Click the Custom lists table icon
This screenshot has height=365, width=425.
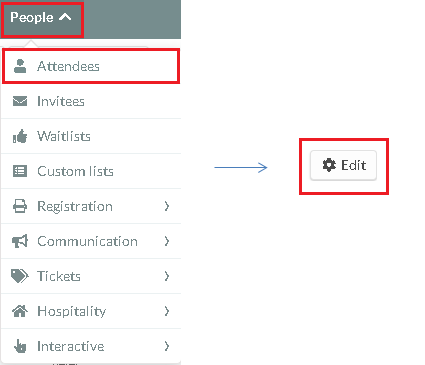tap(20, 171)
